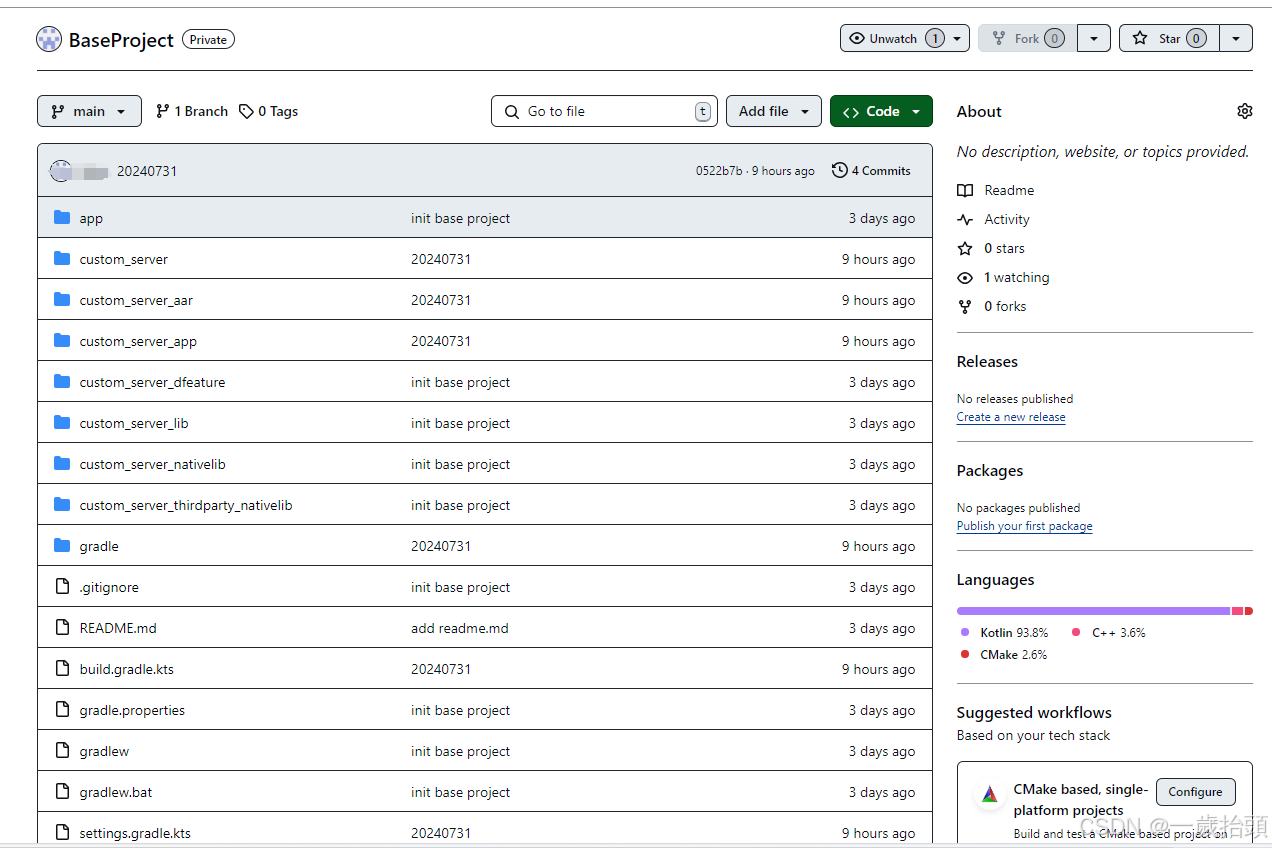
Task: Click the commit author avatar
Action: [x=60, y=170]
